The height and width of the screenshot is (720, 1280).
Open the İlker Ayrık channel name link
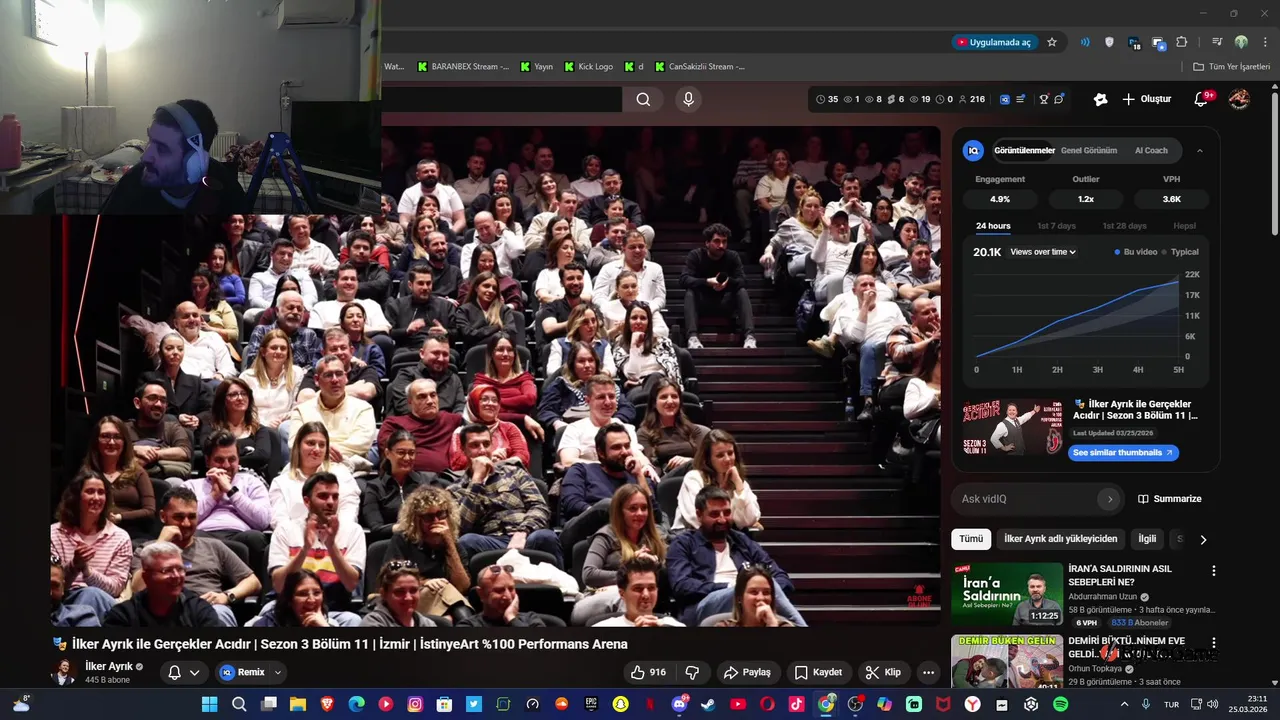109,666
